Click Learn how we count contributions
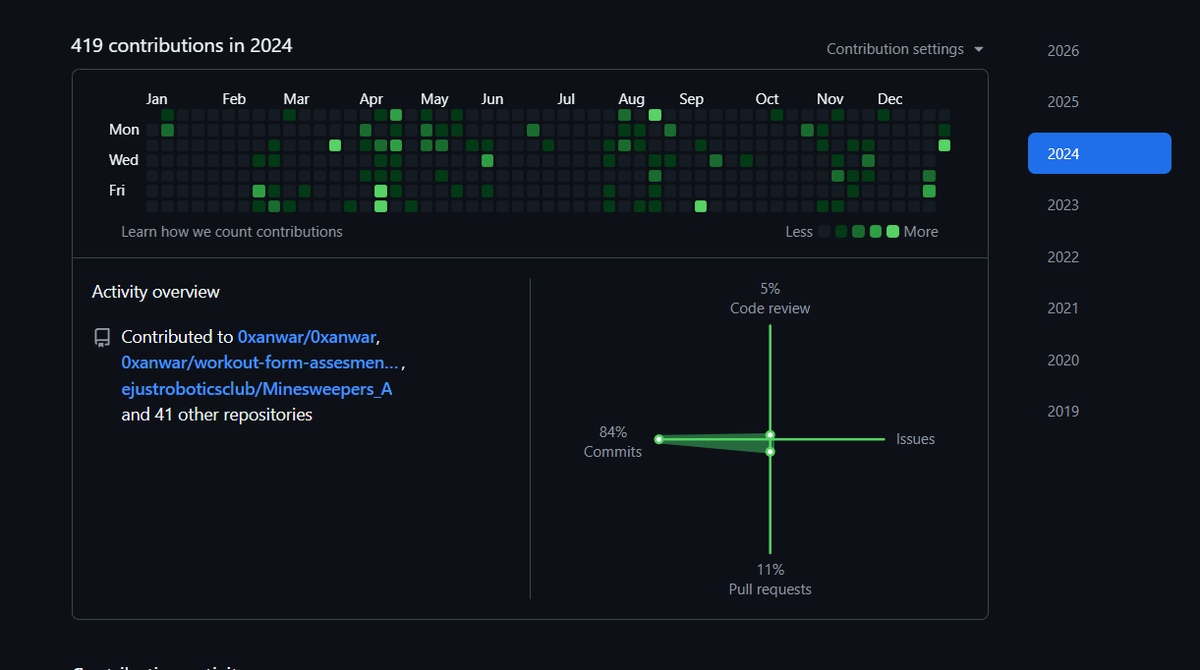 tap(232, 232)
